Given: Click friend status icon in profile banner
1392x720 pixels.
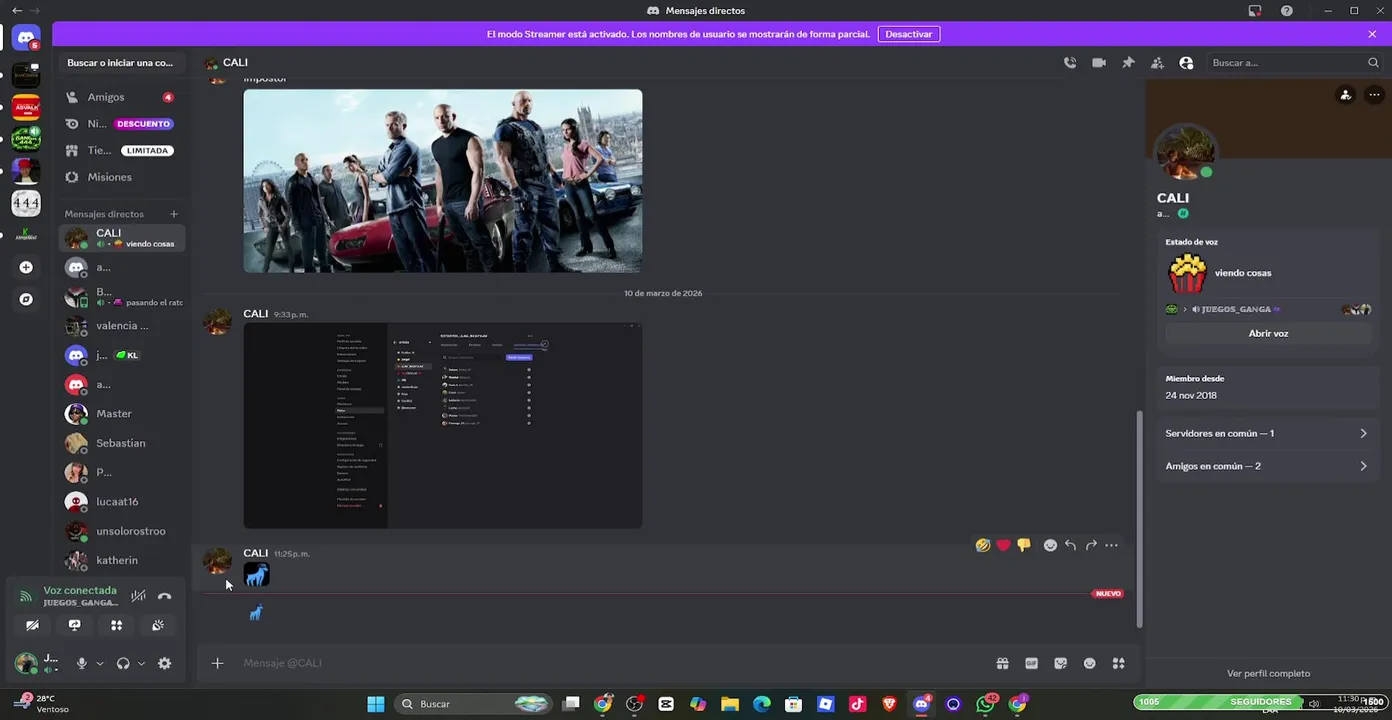Looking at the screenshot, I should [x=1345, y=95].
